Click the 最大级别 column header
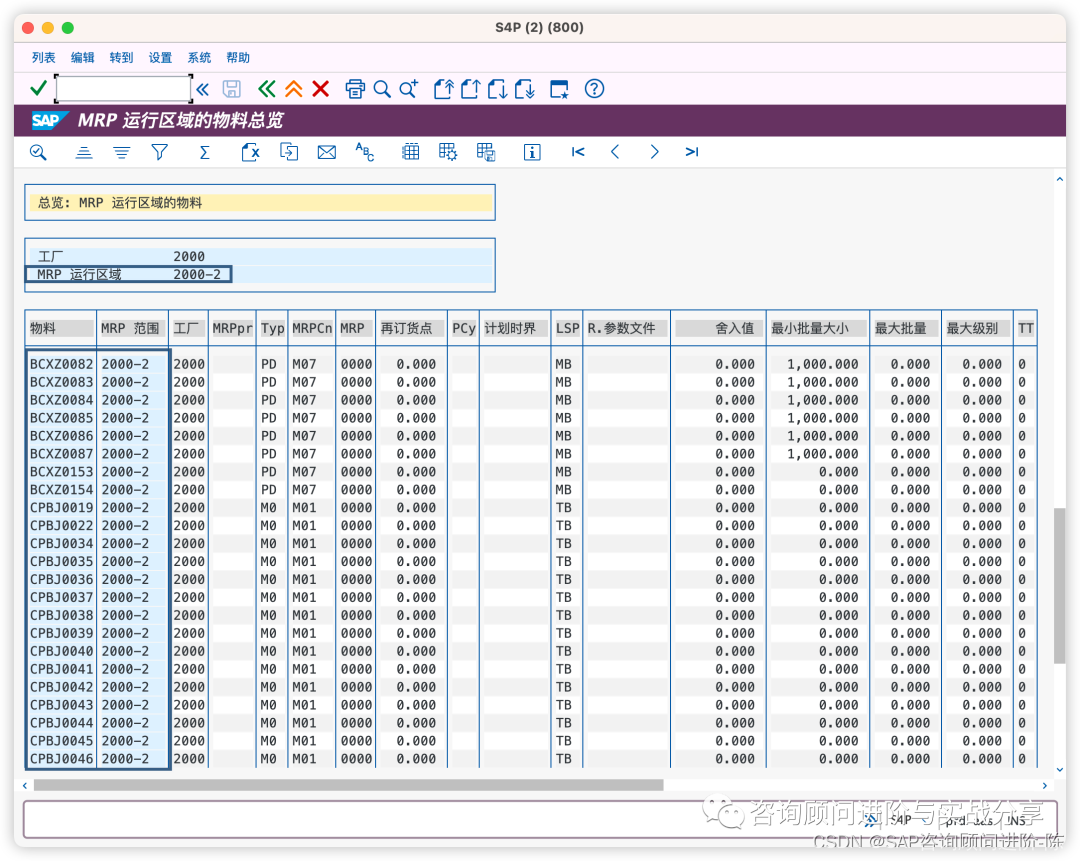The width and height of the screenshot is (1080, 861). (977, 329)
